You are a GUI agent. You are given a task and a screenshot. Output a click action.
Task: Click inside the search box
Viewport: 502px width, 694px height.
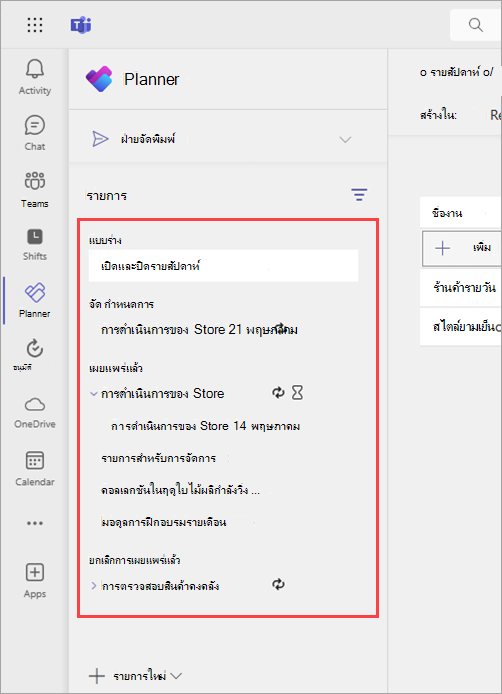476,25
